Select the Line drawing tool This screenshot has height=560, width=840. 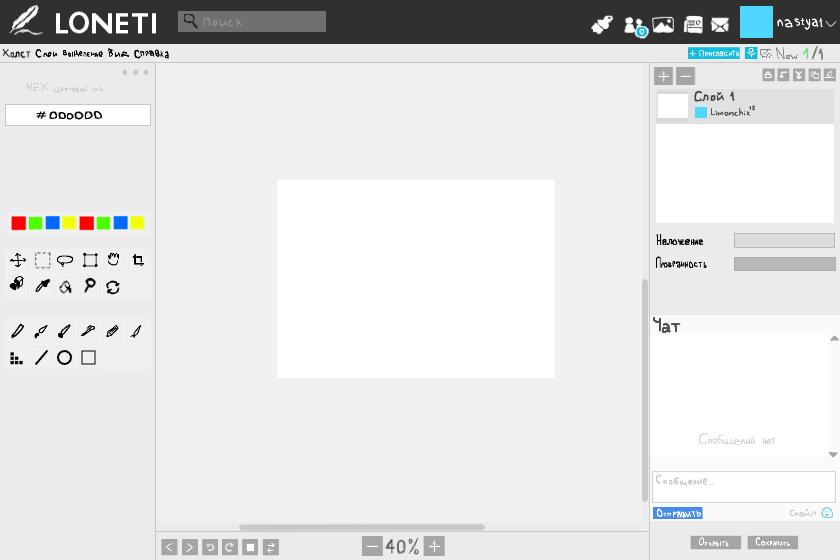(x=41, y=357)
